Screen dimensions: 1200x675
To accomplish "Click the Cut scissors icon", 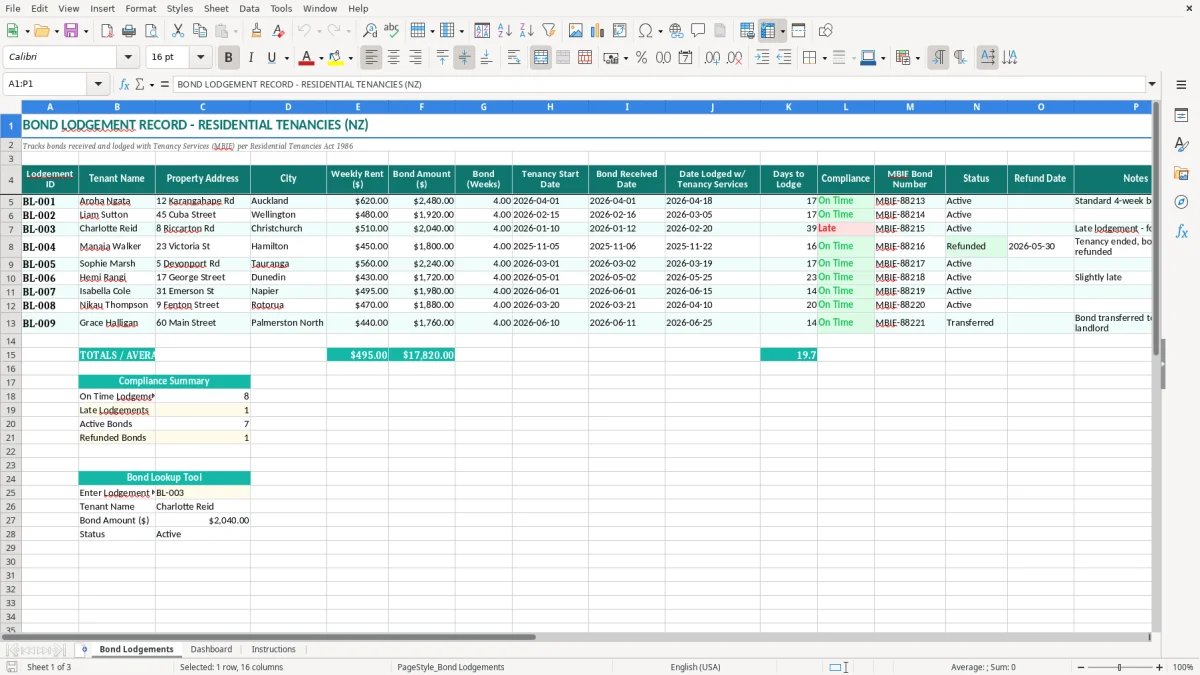I will point(178,31).
